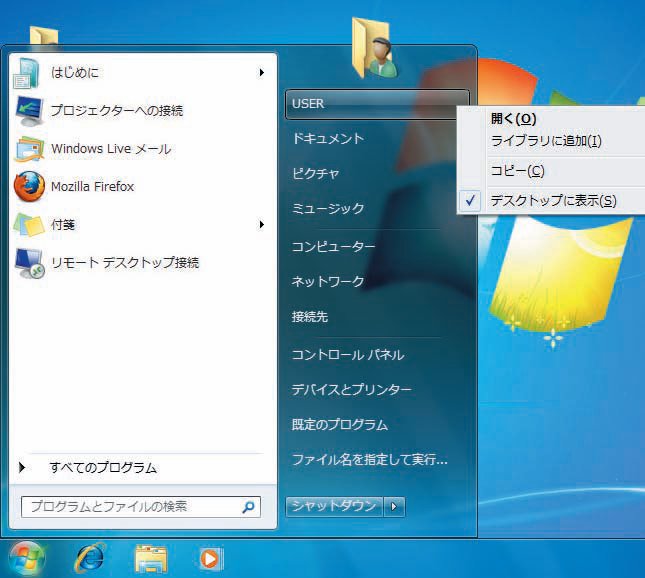Open Windows Explorer from the taskbar
This screenshot has height=578, width=645.
pyautogui.click(x=151, y=559)
